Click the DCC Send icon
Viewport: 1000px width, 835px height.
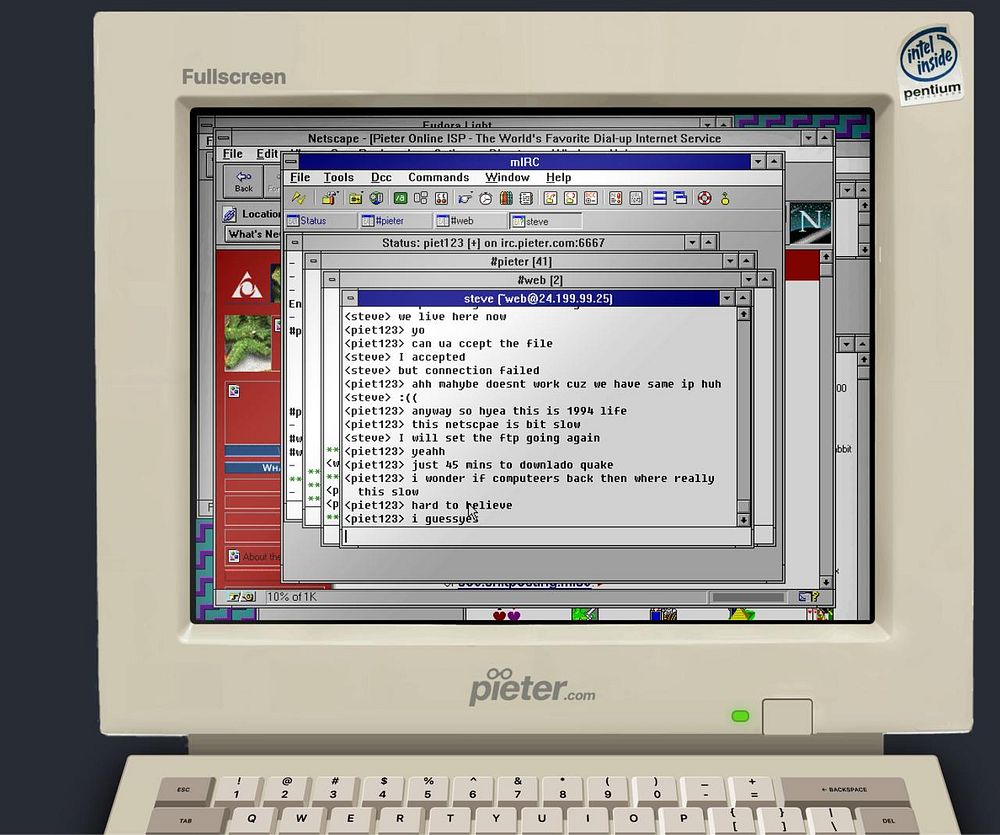550,198
